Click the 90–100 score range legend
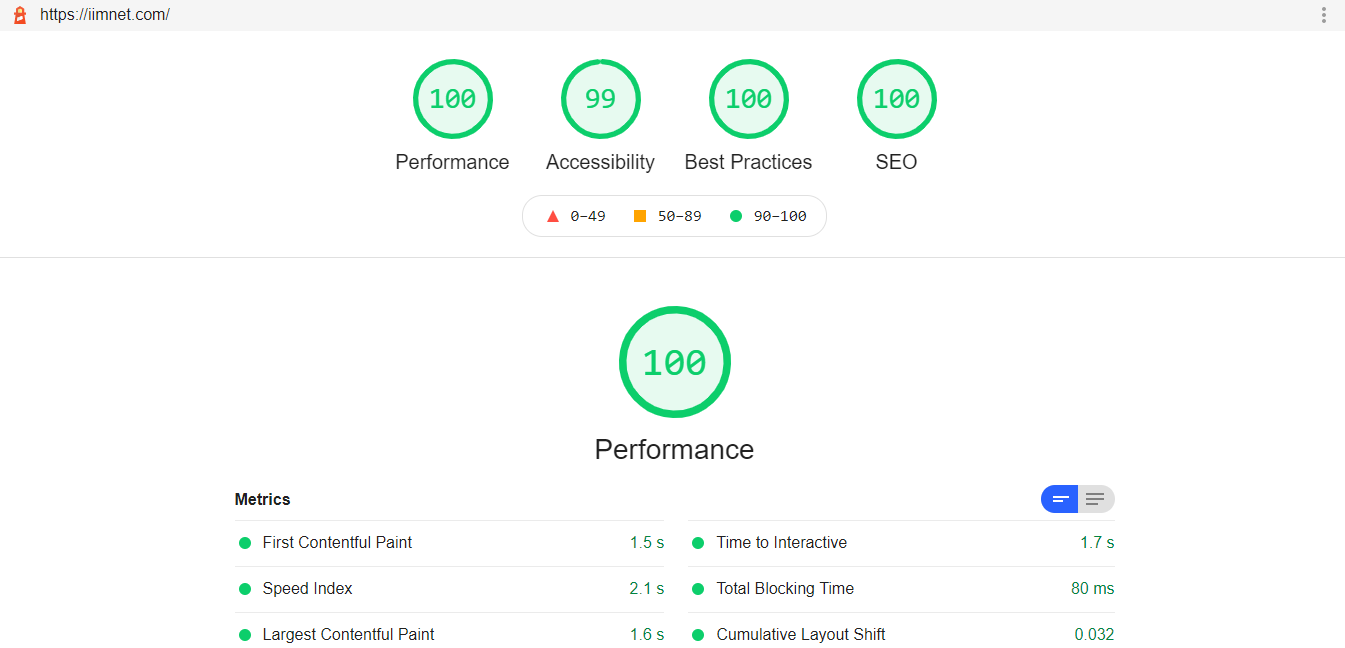Viewport: 1345px width, 648px height. pos(768,216)
